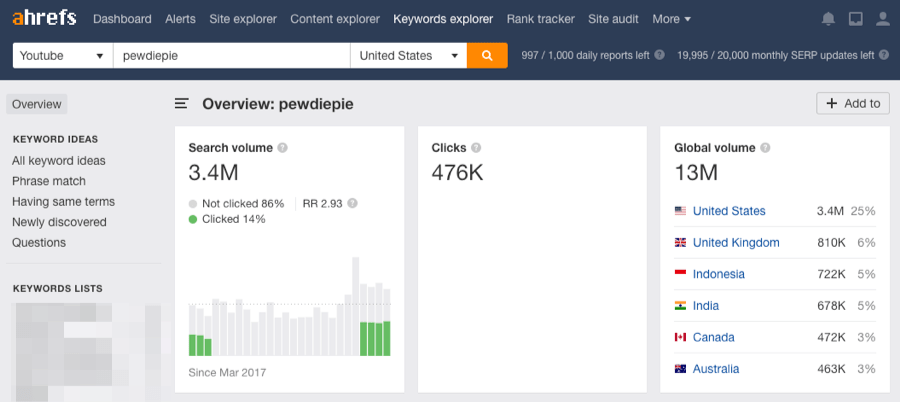Click the United States flag icon
The width and height of the screenshot is (900, 402).
(x=680, y=211)
